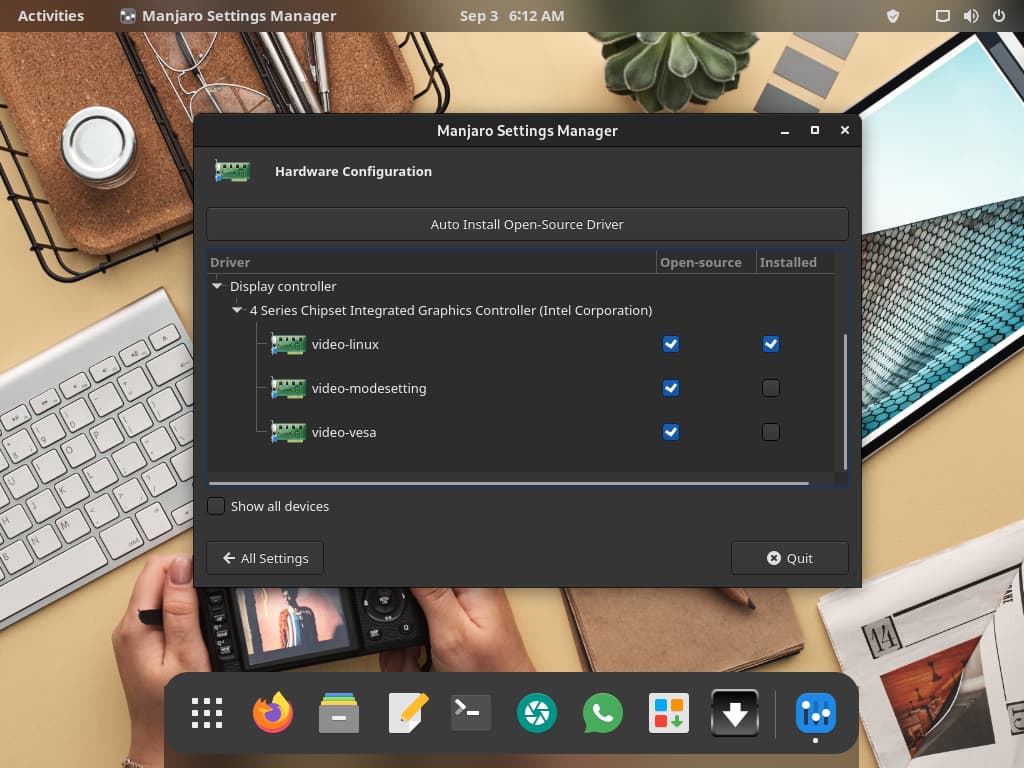Open the text editor in the dock
The height and width of the screenshot is (768, 1024).
pyautogui.click(x=406, y=712)
